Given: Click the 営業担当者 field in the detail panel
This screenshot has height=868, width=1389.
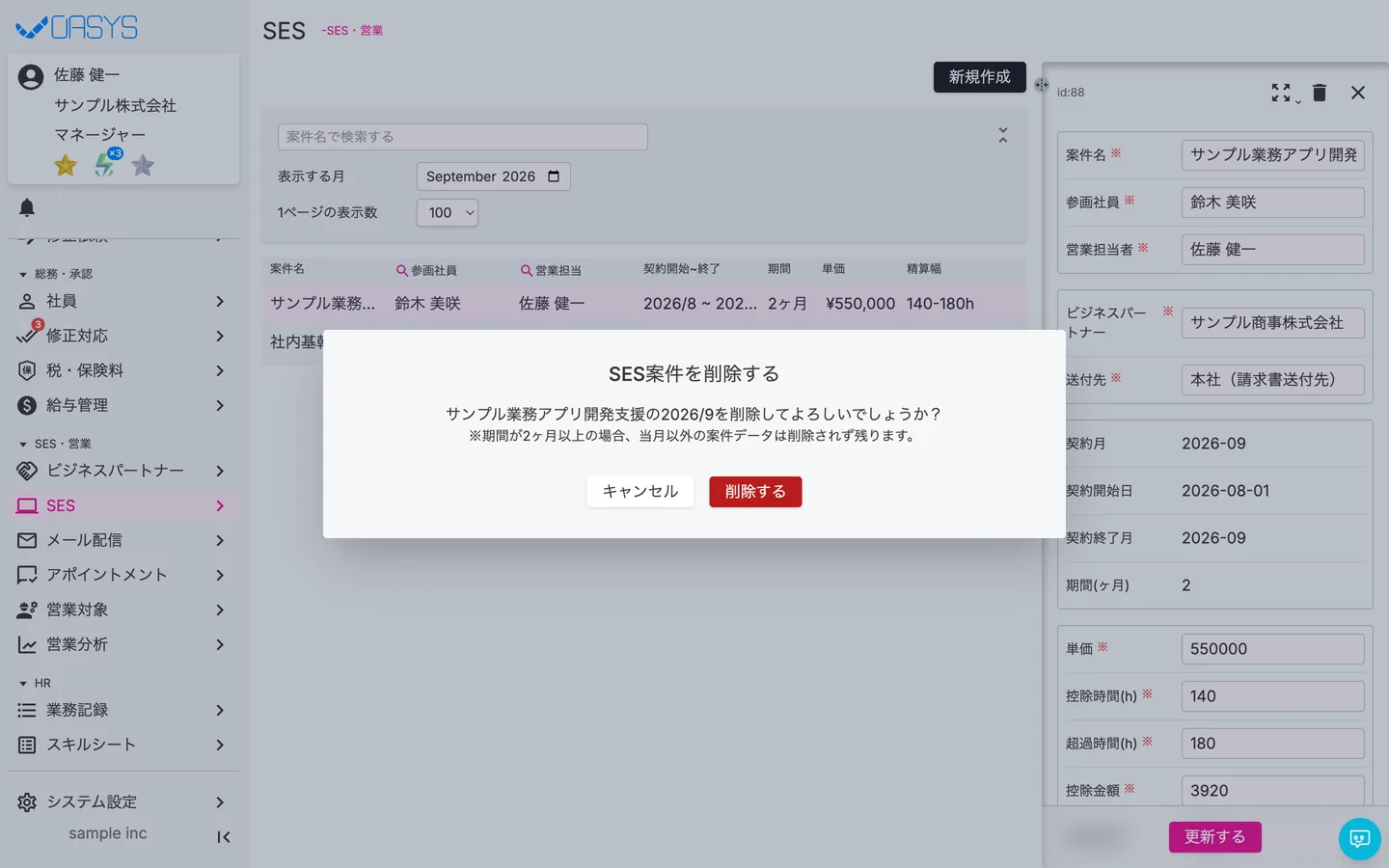Looking at the screenshot, I should pyautogui.click(x=1272, y=250).
